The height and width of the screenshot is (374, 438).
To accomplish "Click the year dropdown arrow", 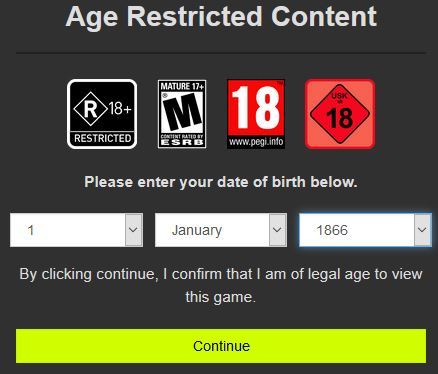I will 422,230.
